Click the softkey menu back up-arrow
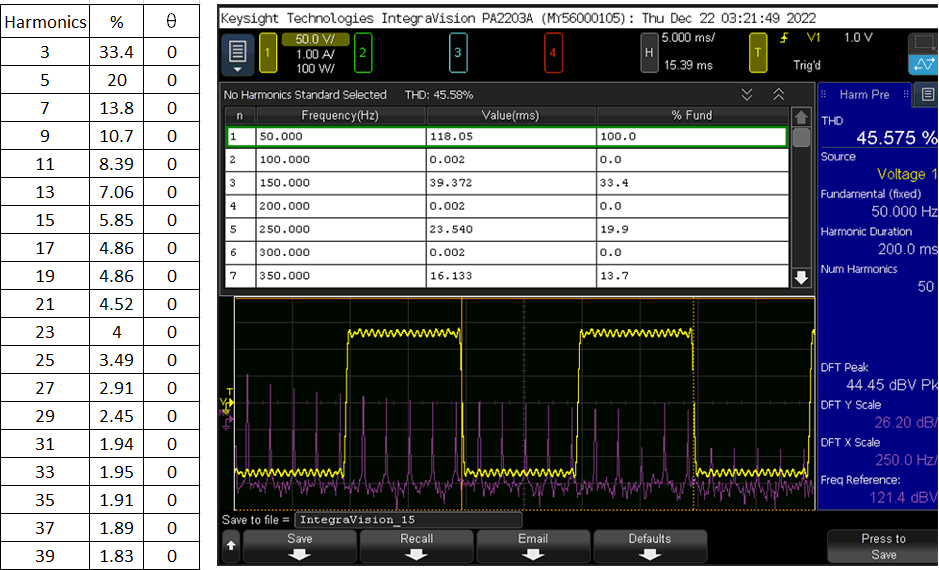 coord(231,546)
